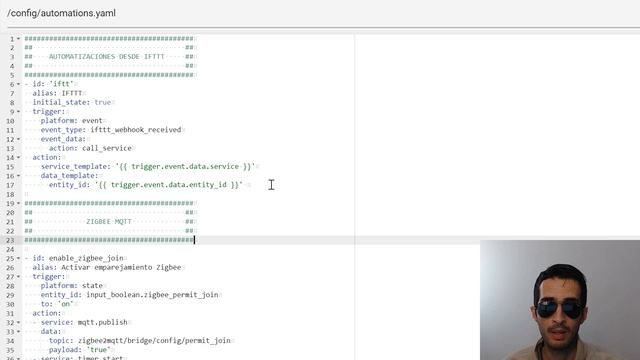The height and width of the screenshot is (360, 640).
Task: Collapse the event_data fold at line 12
Action: tap(18, 139)
